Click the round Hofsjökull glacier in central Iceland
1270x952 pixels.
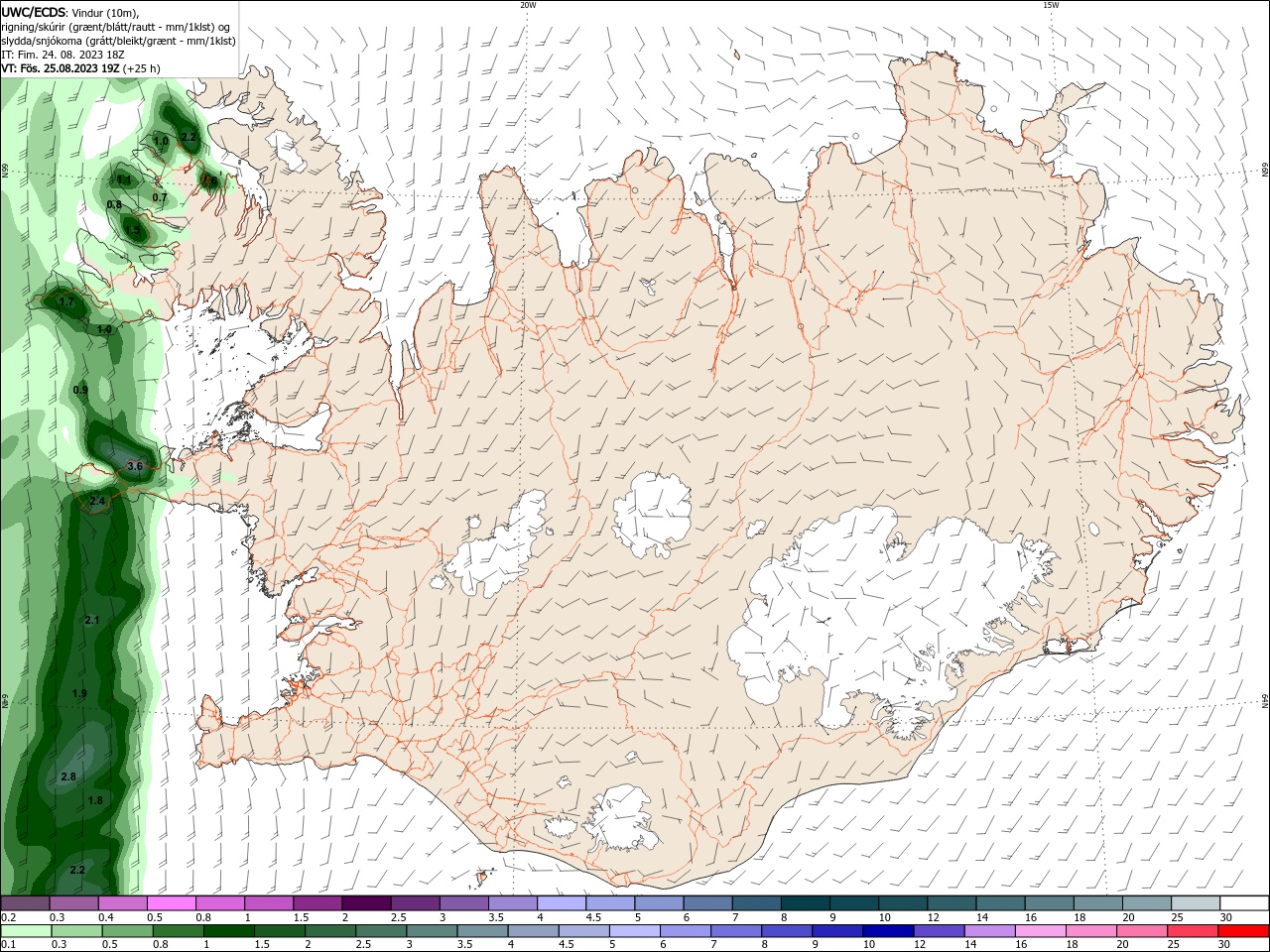[652, 514]
